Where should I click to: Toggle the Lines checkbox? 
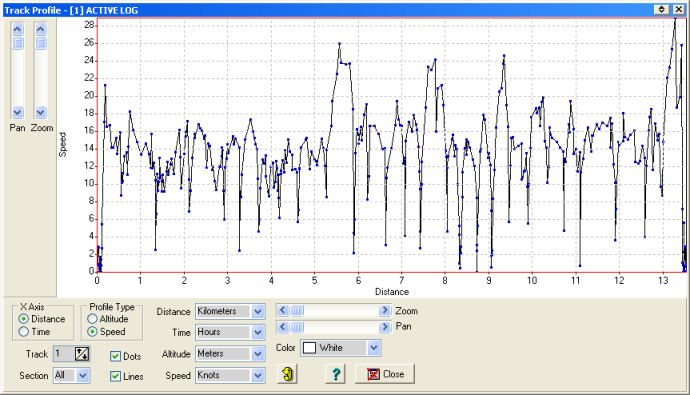coord(115,376)
